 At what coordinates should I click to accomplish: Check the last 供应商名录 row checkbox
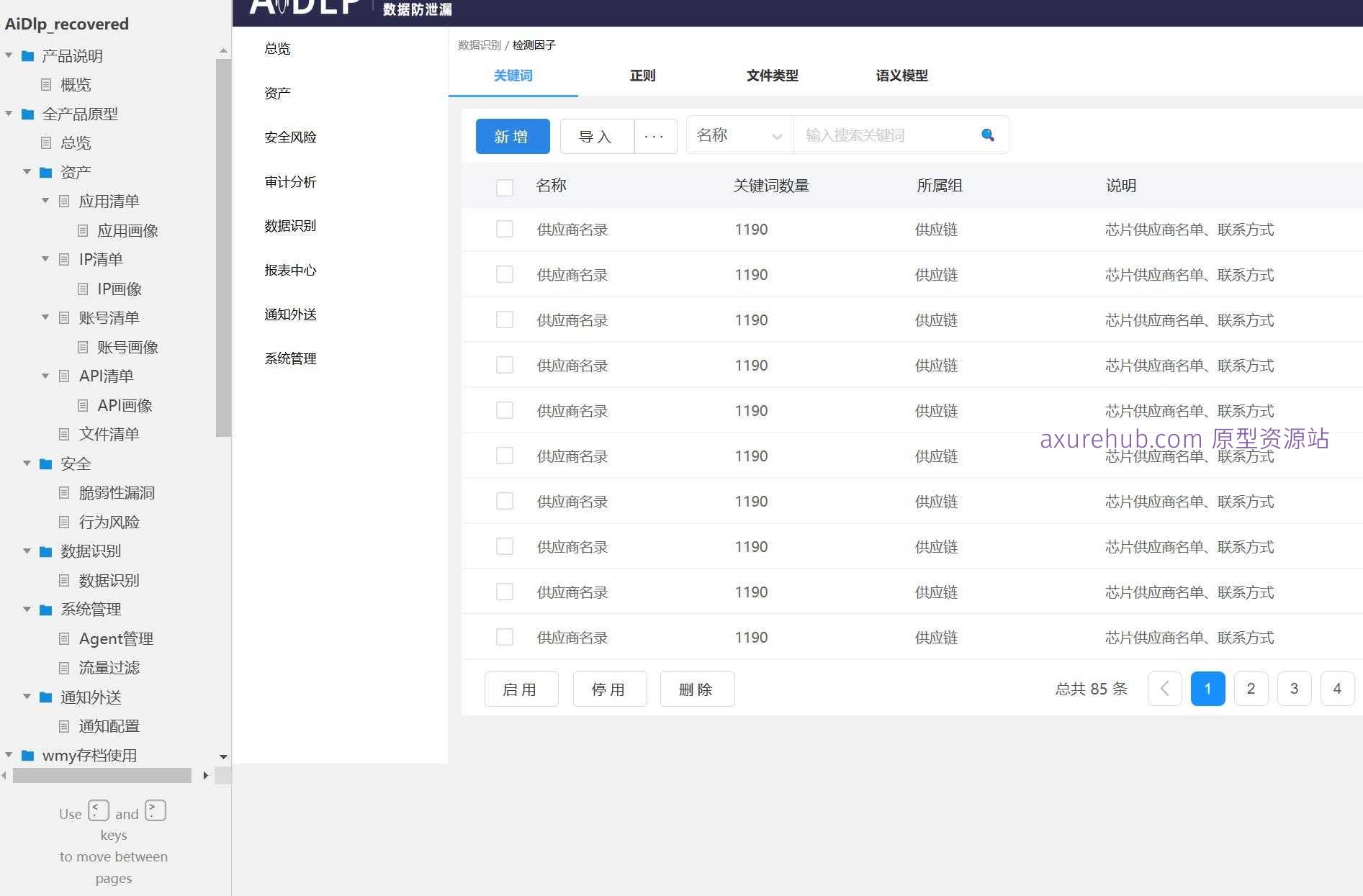505,637
